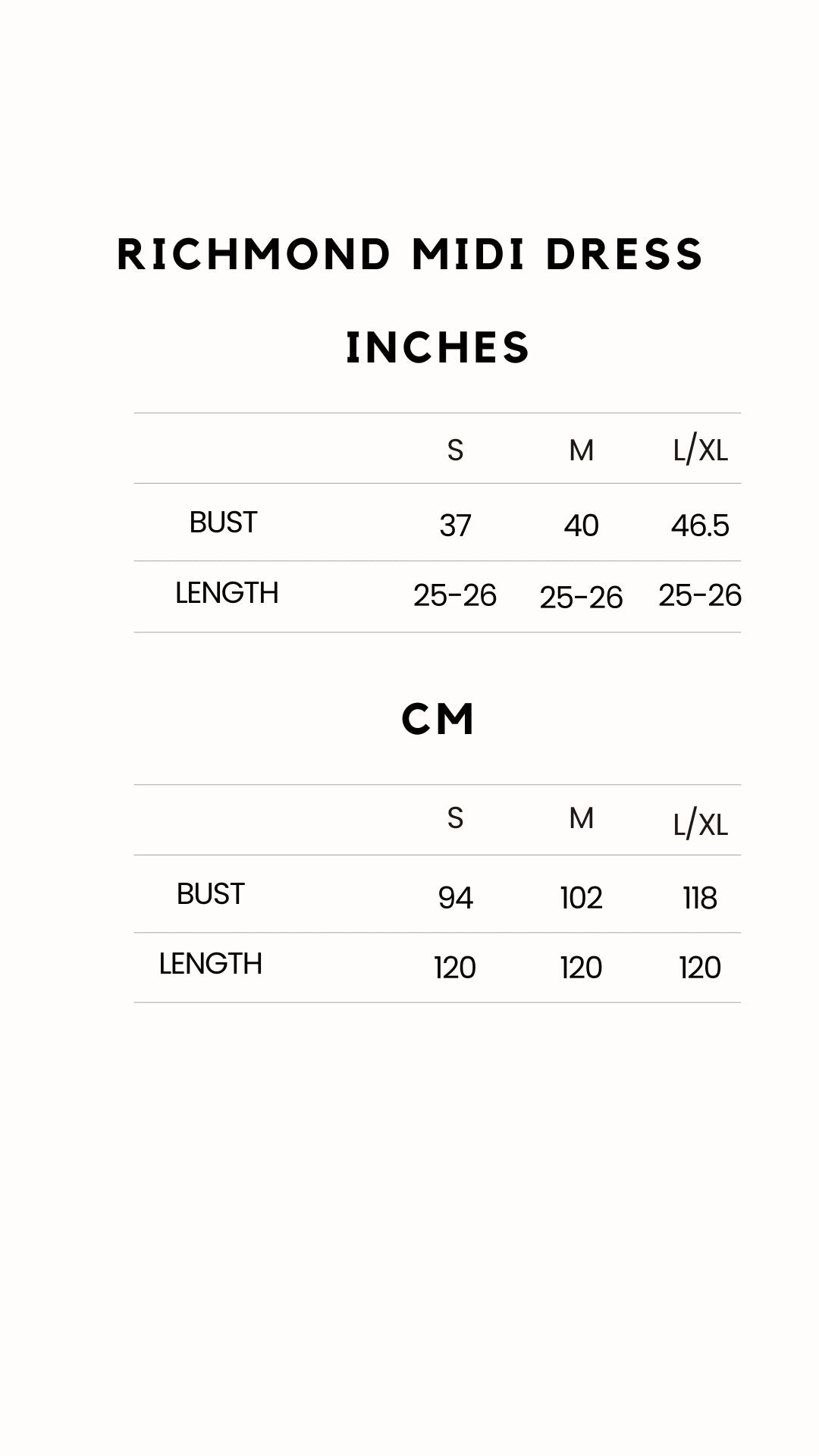Click the bust value 40
Screen dimensions: 819x1456
581,526
